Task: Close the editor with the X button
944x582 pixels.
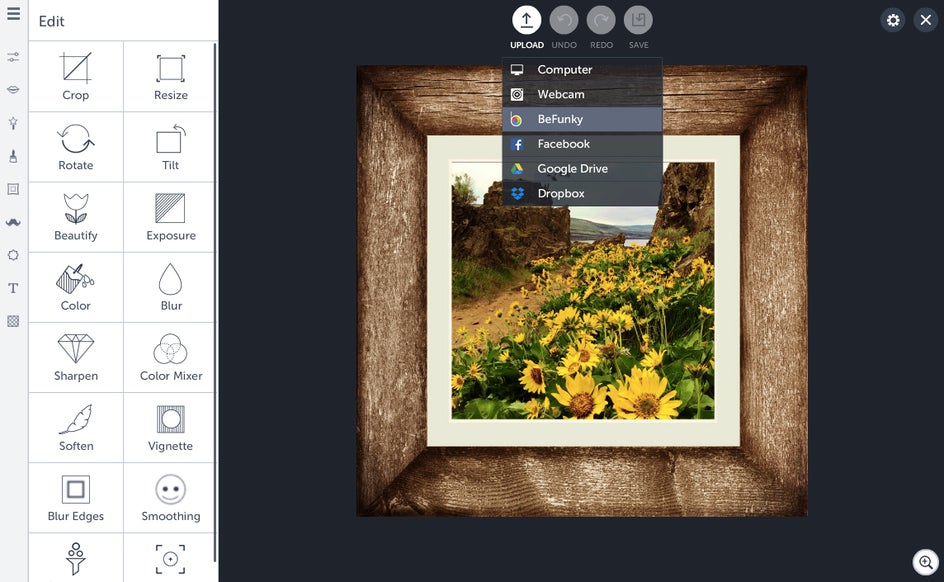Action: point(925,20)
